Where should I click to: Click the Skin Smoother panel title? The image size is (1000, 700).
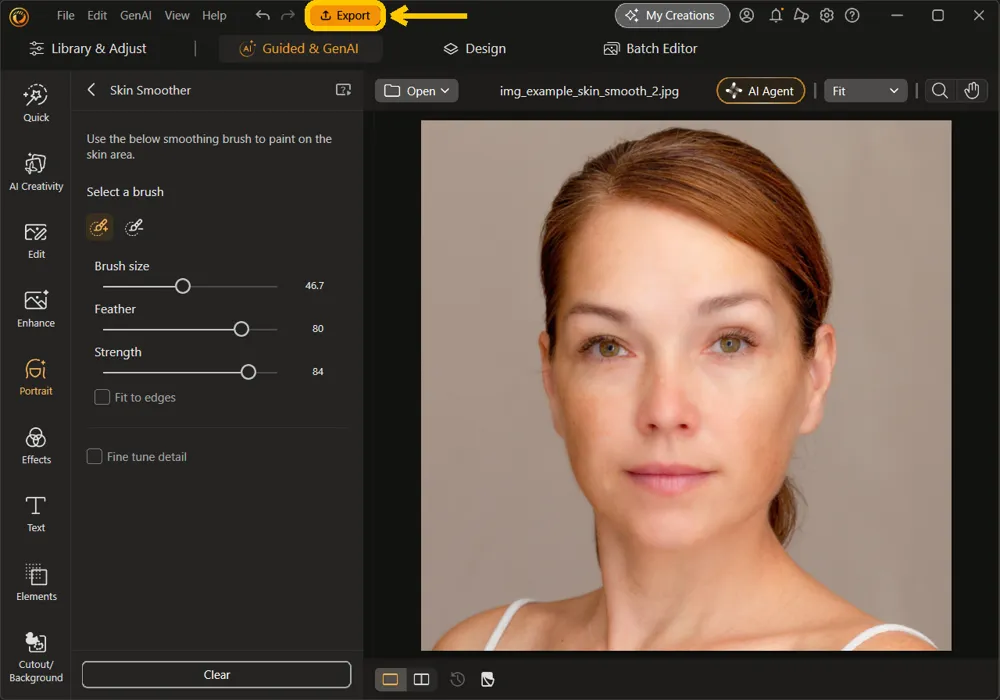[x=150, y=90]
